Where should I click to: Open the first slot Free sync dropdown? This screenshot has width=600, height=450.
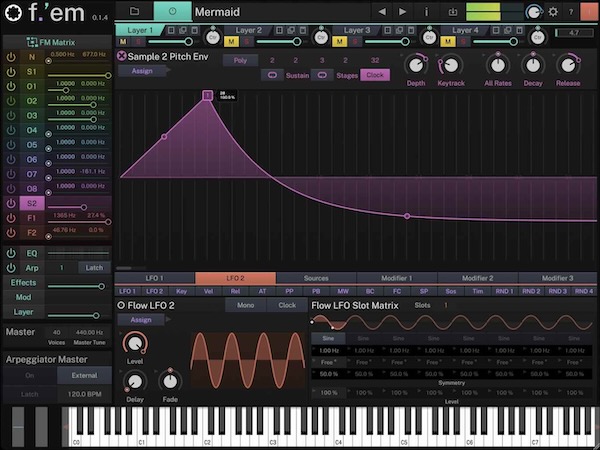tap(327, 362)
